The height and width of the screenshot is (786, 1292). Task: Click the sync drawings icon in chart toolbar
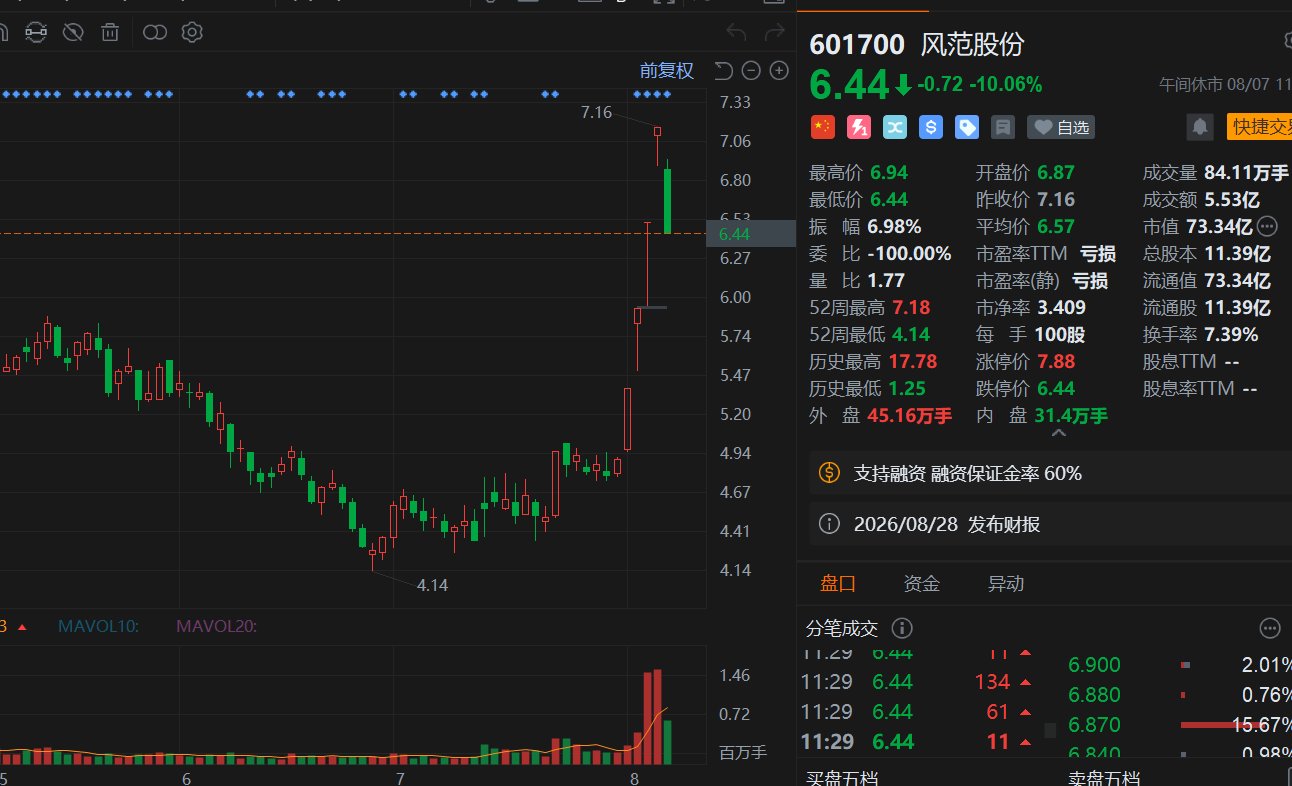(35, 33)
